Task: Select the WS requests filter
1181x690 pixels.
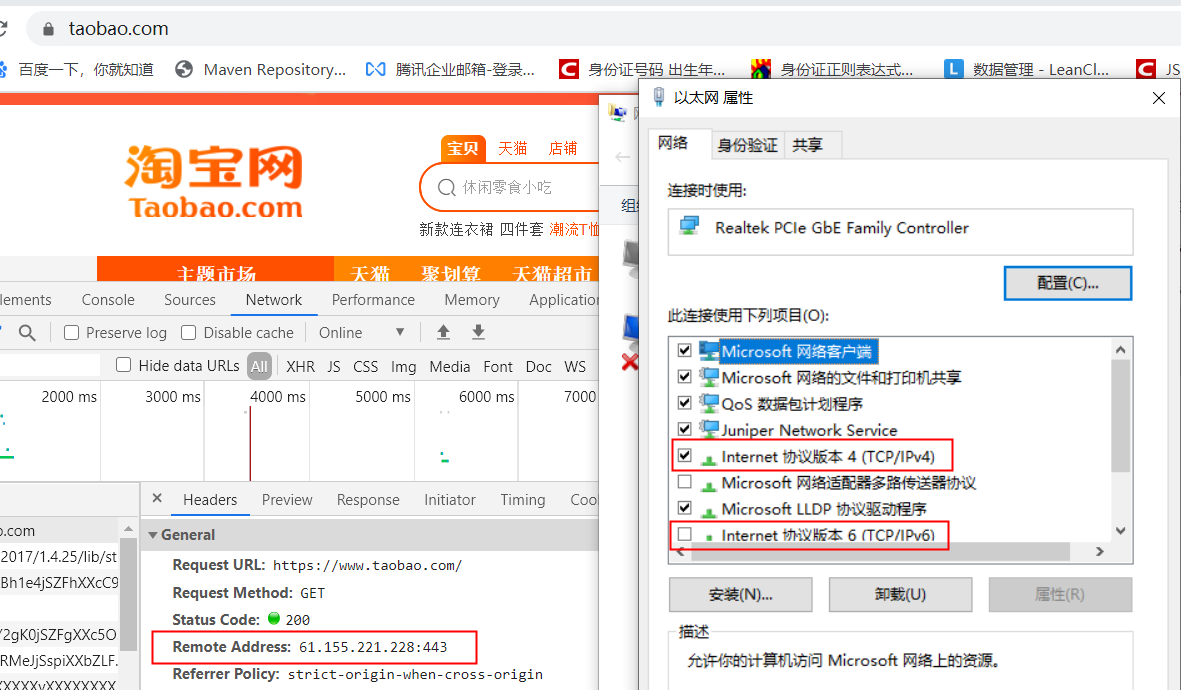Action: click(575, 366)
